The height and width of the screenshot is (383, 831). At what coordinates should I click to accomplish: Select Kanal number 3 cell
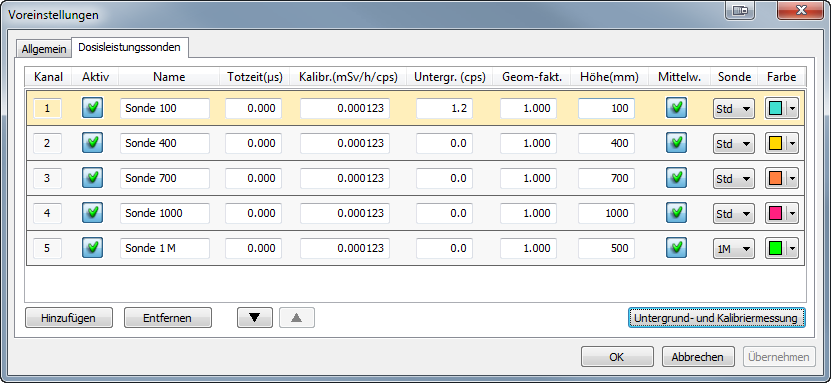click(47, 179)
